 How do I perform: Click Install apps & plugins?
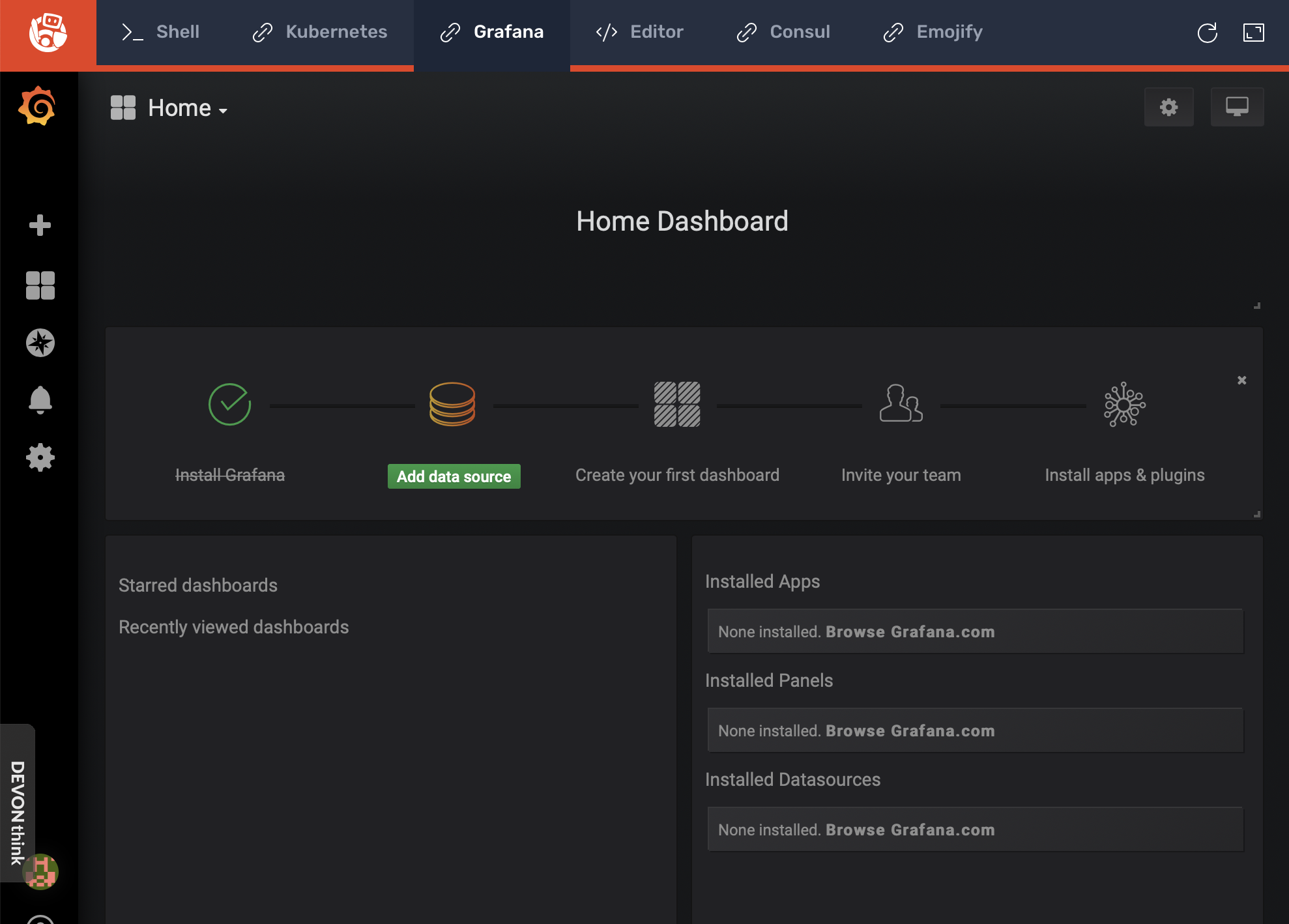(x=1124, y=475)
